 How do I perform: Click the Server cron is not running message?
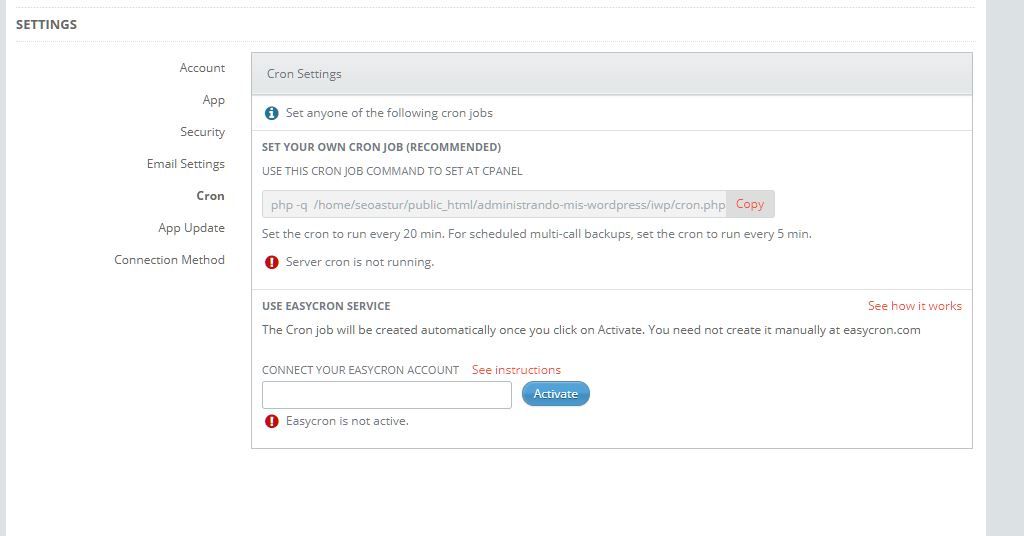click(x=360, y=262)
